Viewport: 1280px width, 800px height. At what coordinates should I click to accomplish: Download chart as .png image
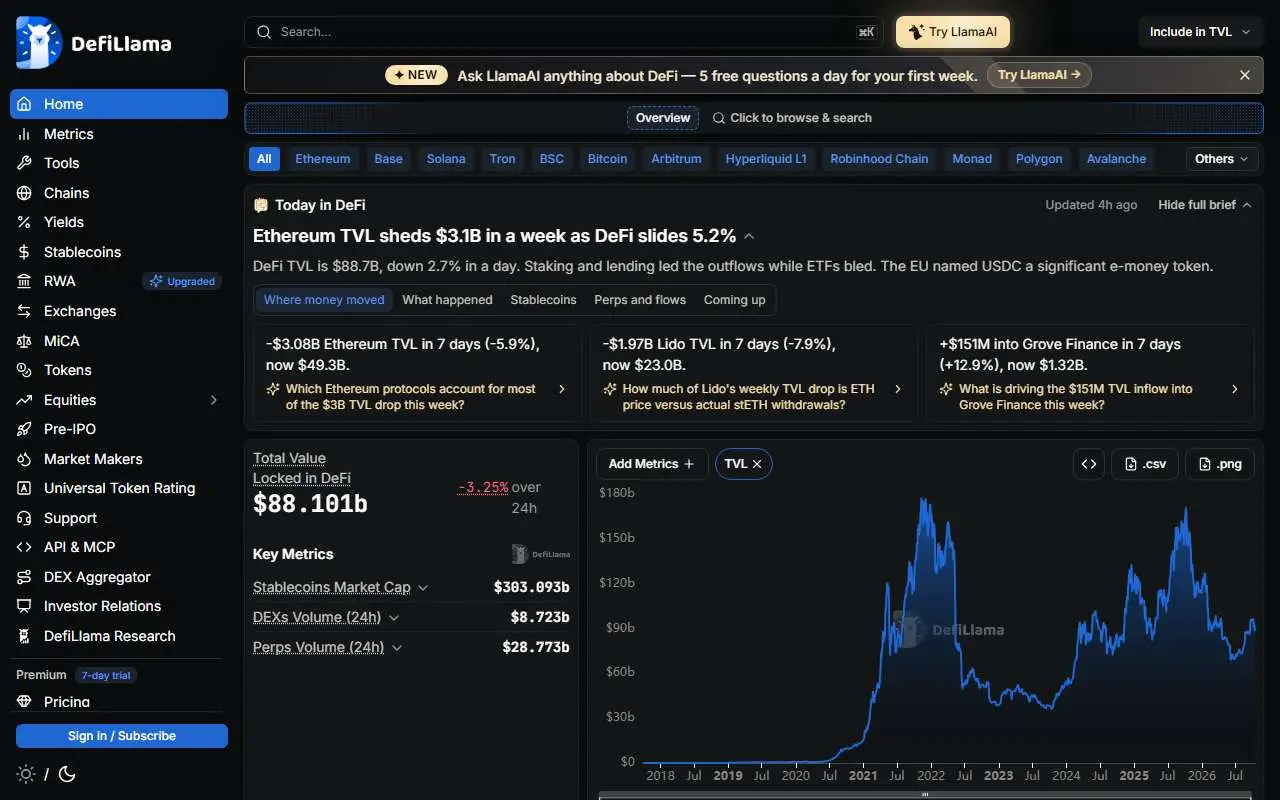click(1220, 464)
